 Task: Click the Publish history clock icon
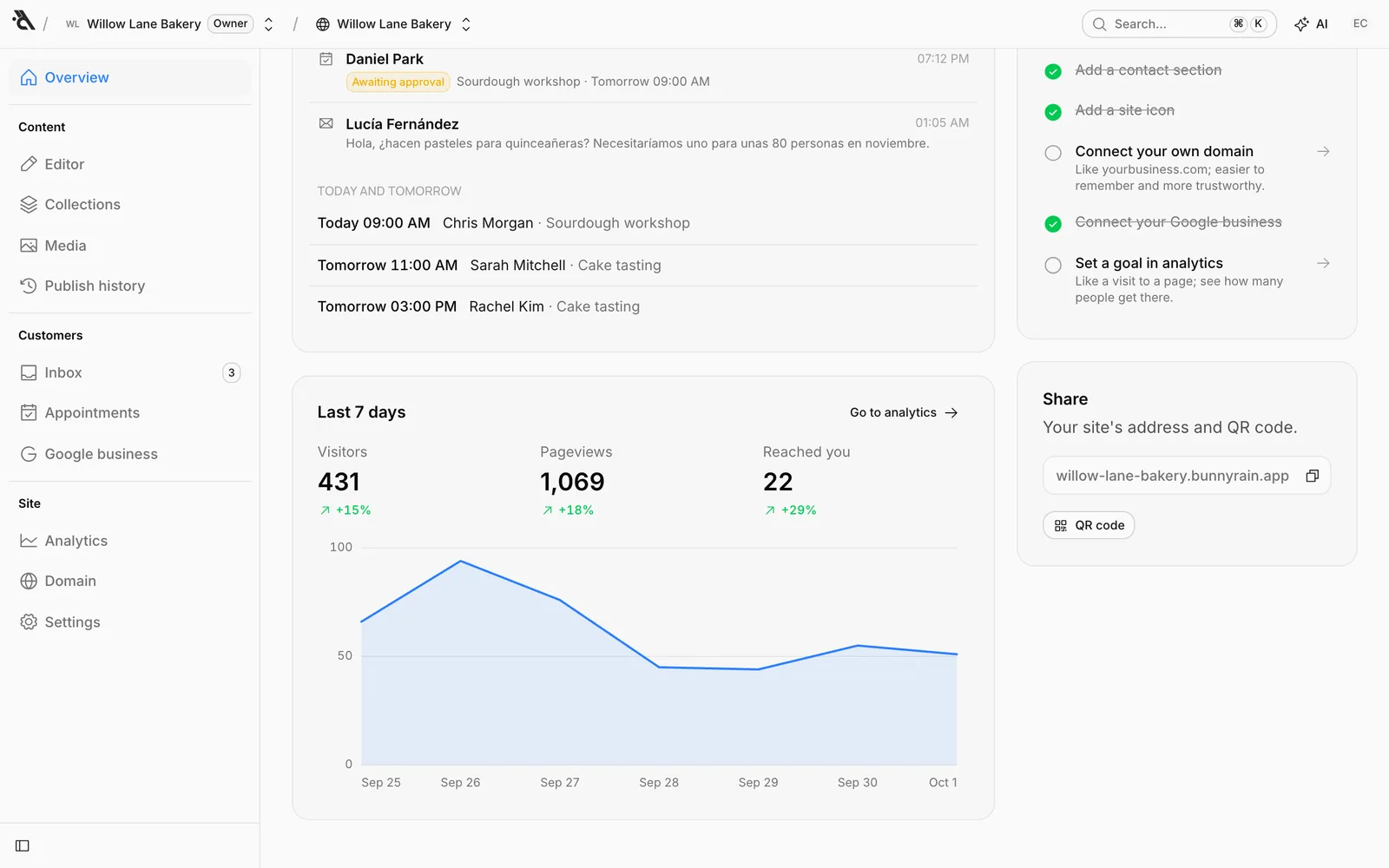coord(29,286)
